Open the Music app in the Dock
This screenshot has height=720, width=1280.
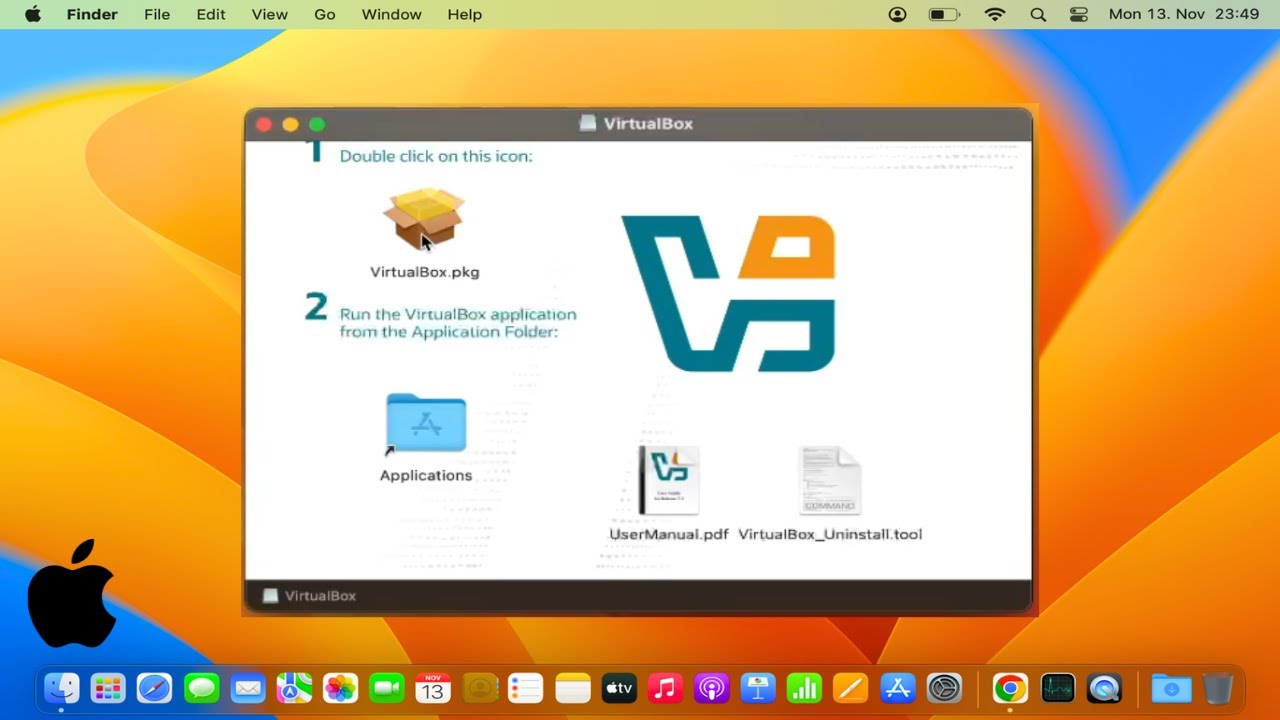coord(665,689)
